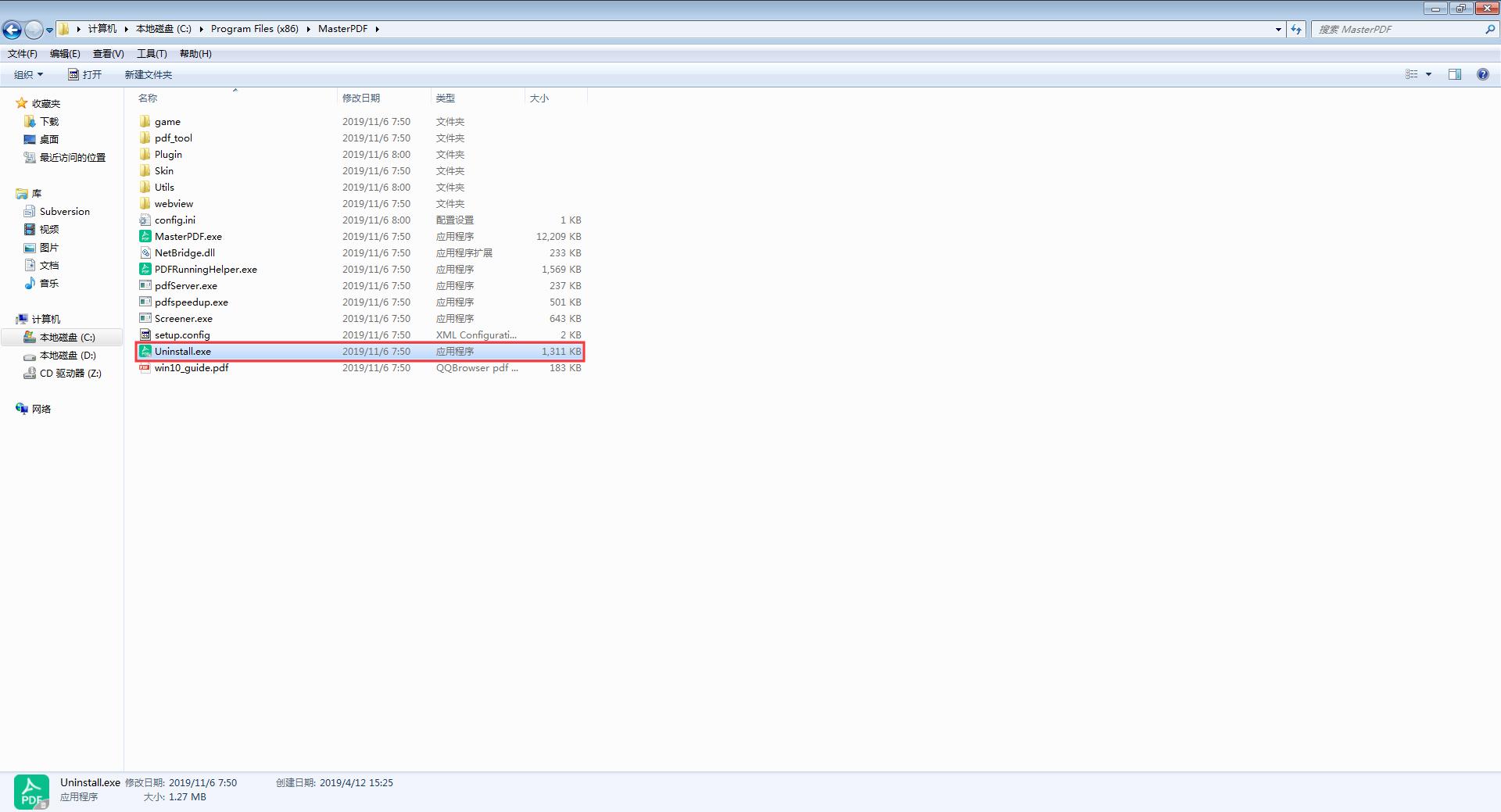This screenshot has width=1501, height=812.
Task: Open the 组织 dropdown menu
Action: 28,74
